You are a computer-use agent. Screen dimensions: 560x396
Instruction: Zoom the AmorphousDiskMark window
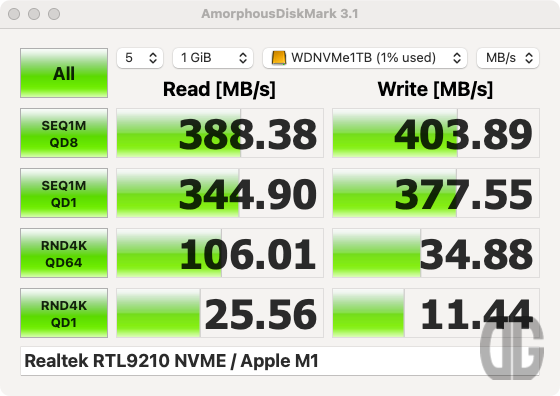[54, 14]
